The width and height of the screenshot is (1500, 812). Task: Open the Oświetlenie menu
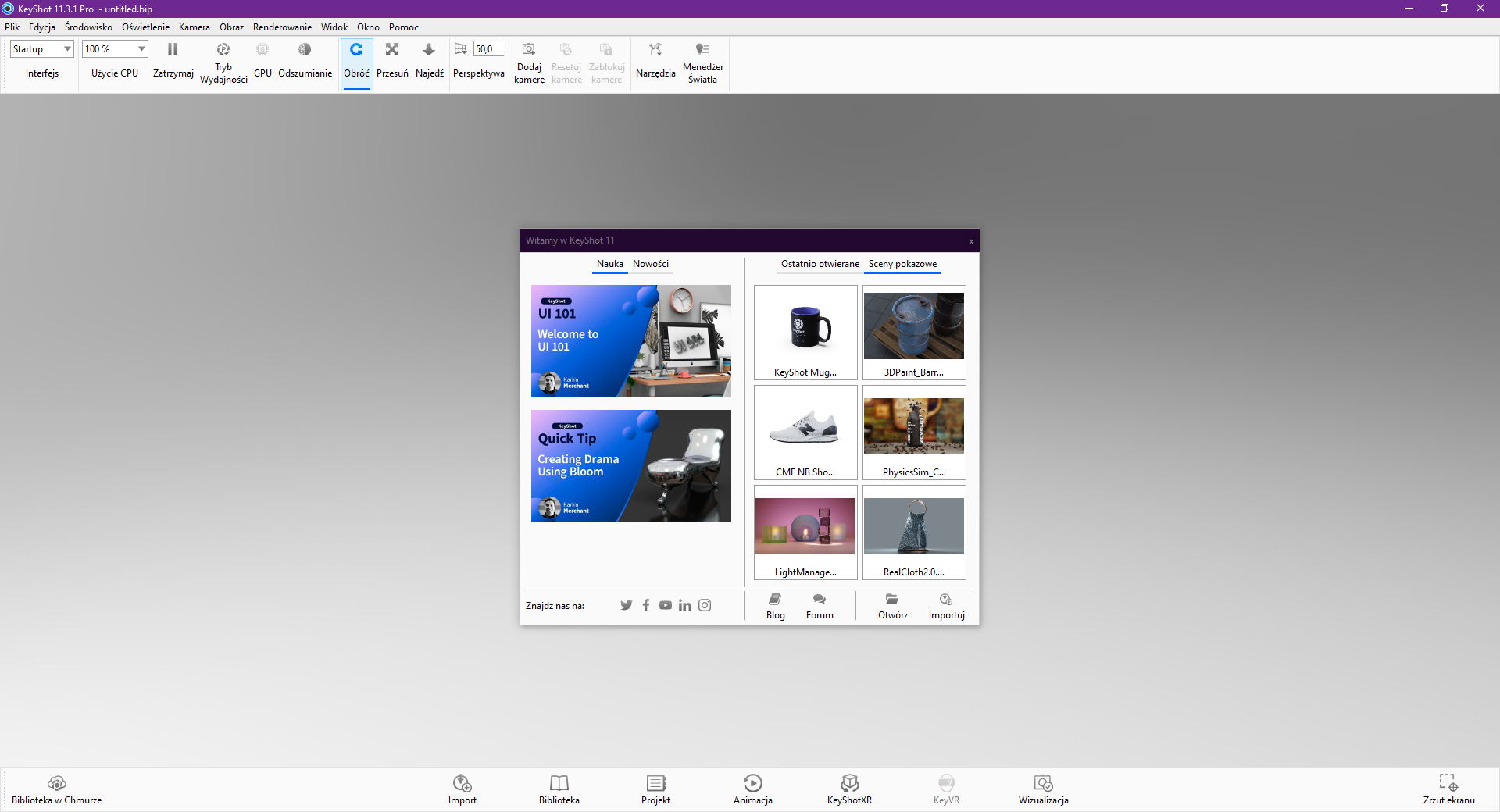145,27
